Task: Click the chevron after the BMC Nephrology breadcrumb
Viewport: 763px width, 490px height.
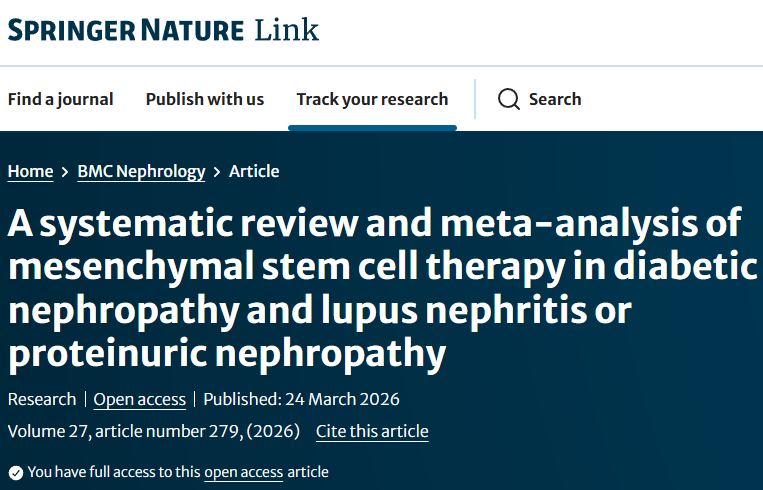Action: point(217,172)
